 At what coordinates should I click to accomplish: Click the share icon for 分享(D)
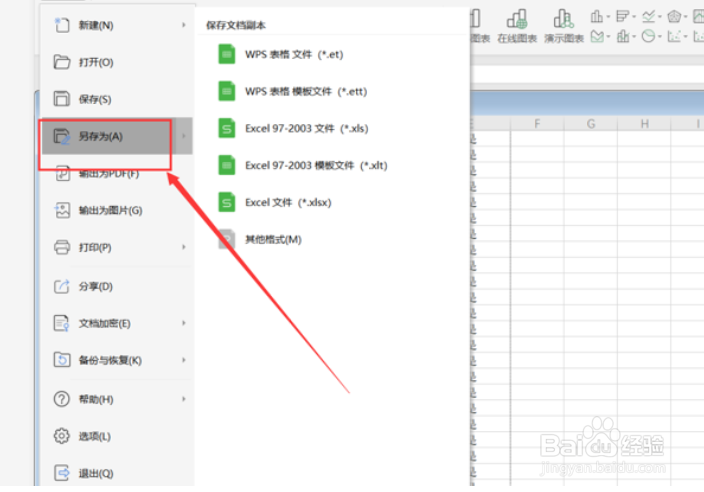62,286
